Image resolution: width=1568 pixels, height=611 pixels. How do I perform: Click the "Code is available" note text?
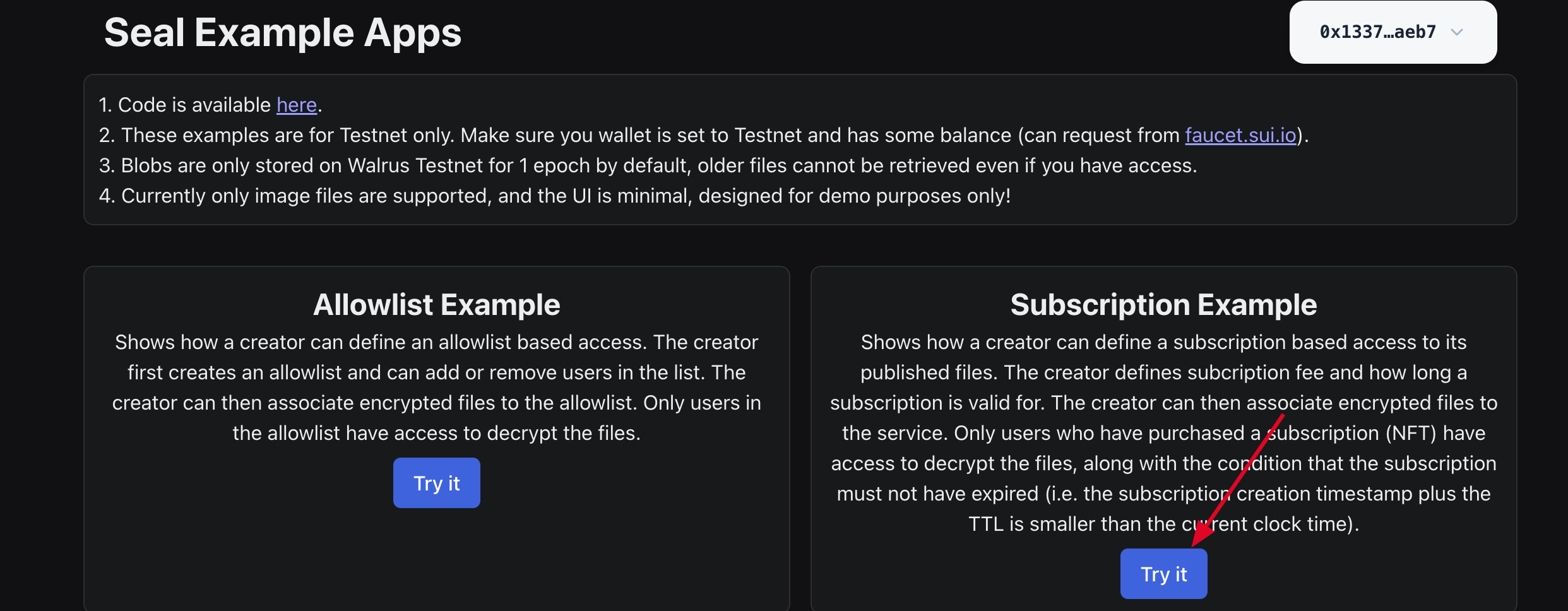(x=194, y=105)
